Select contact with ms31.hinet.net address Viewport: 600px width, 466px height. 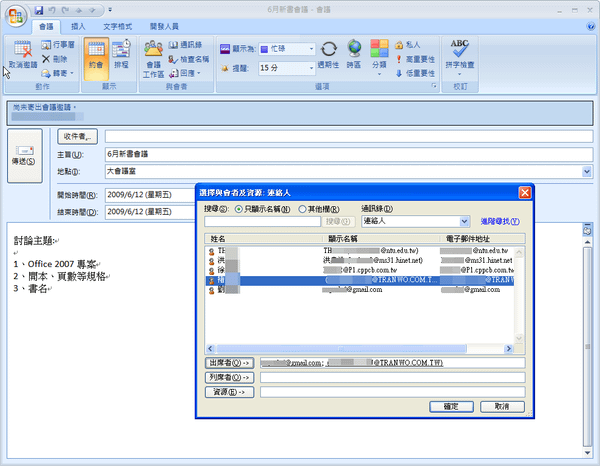coord(360,261)
